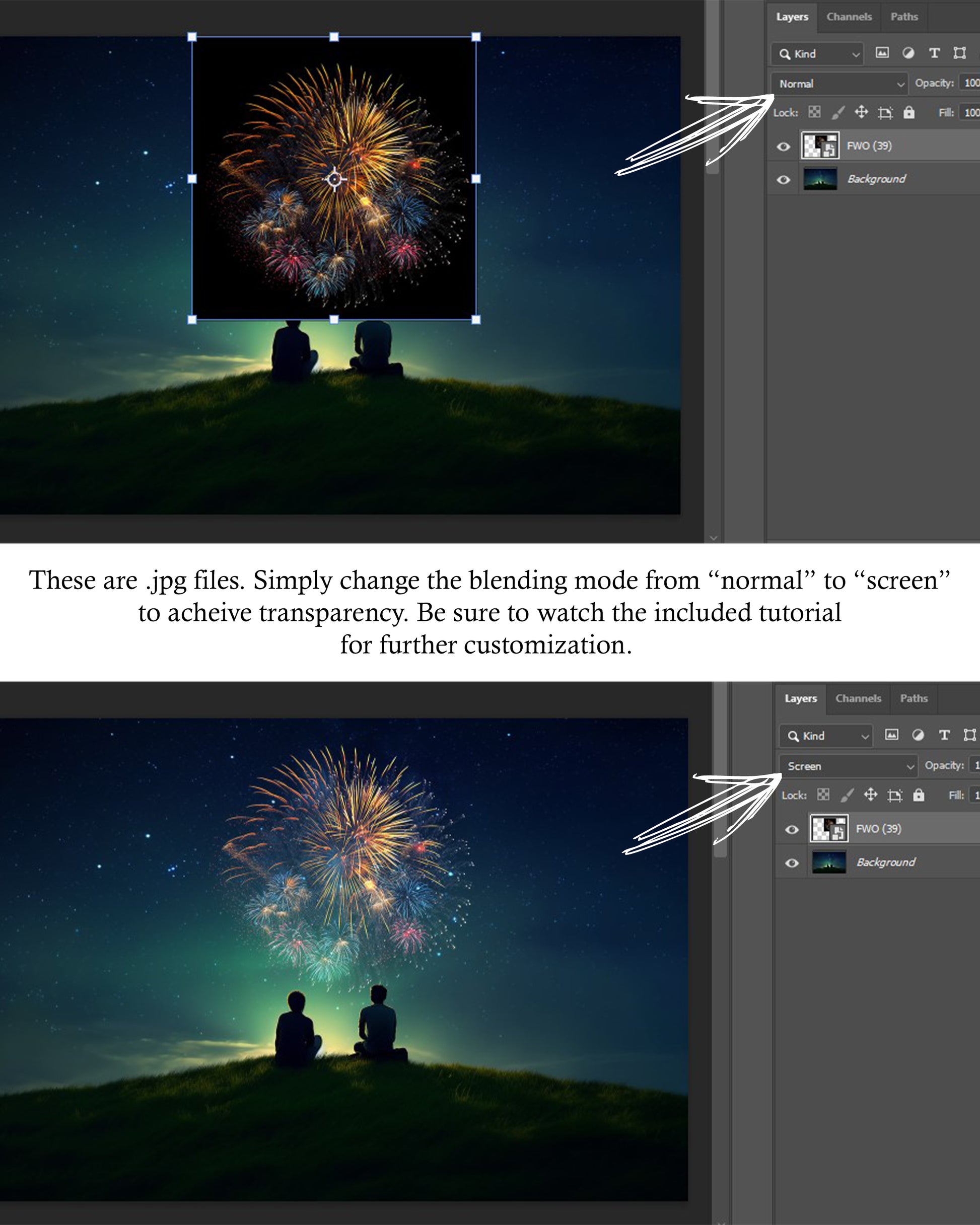Click type layer filter icon in top panel
The width and height of the screenshot is (980, 1225).
click(934, 53)
